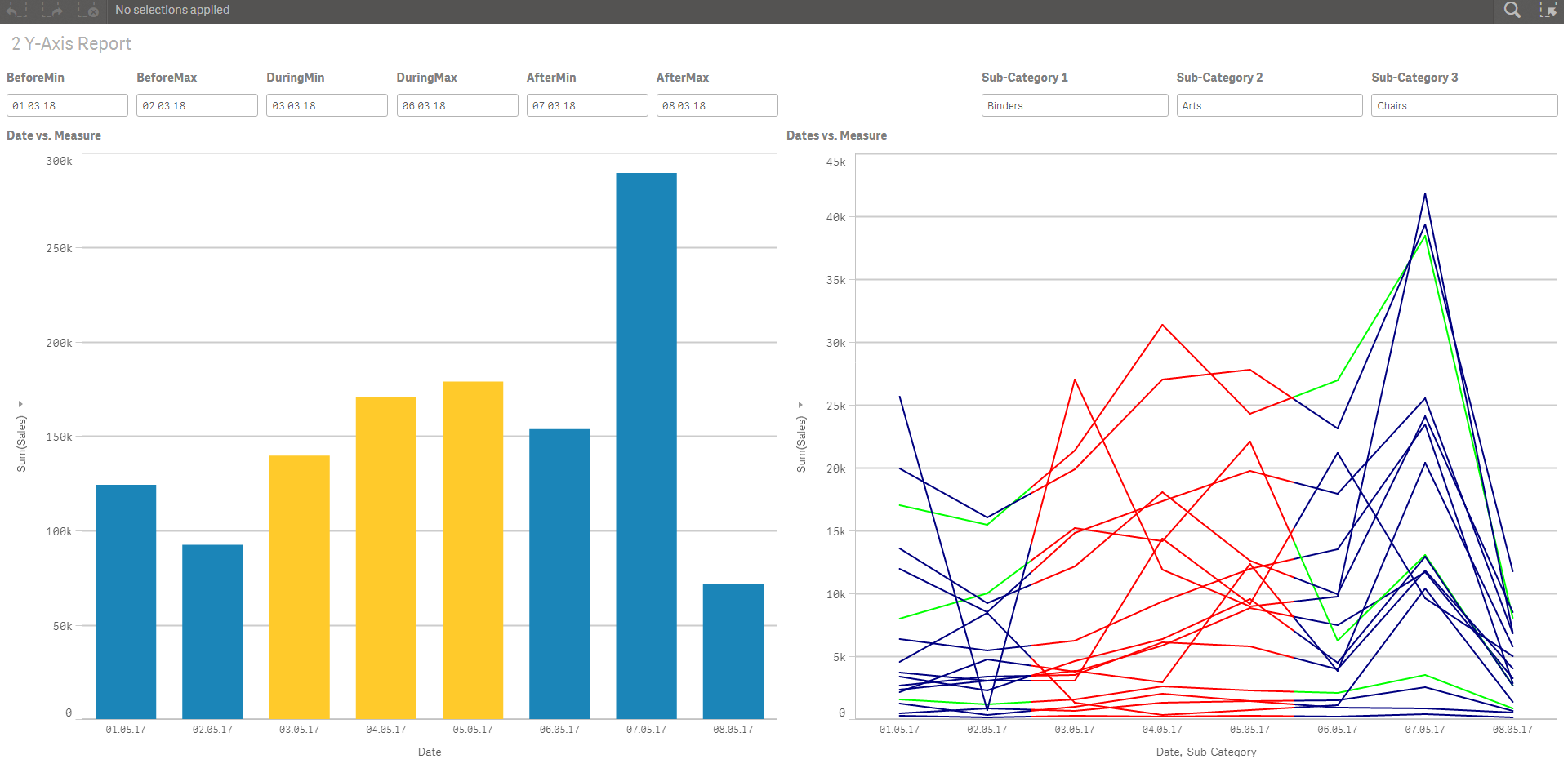Expand the bar chart Sum(Sales) axis arrow

20,404
